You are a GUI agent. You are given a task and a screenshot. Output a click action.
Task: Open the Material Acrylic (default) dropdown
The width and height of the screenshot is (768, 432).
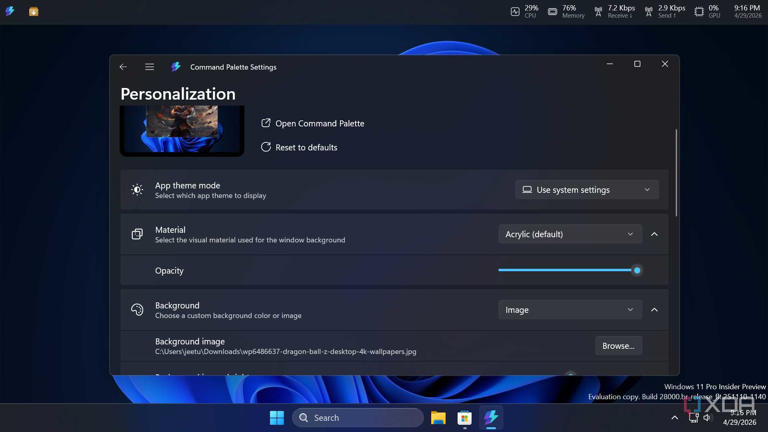(x=570, y=234)
